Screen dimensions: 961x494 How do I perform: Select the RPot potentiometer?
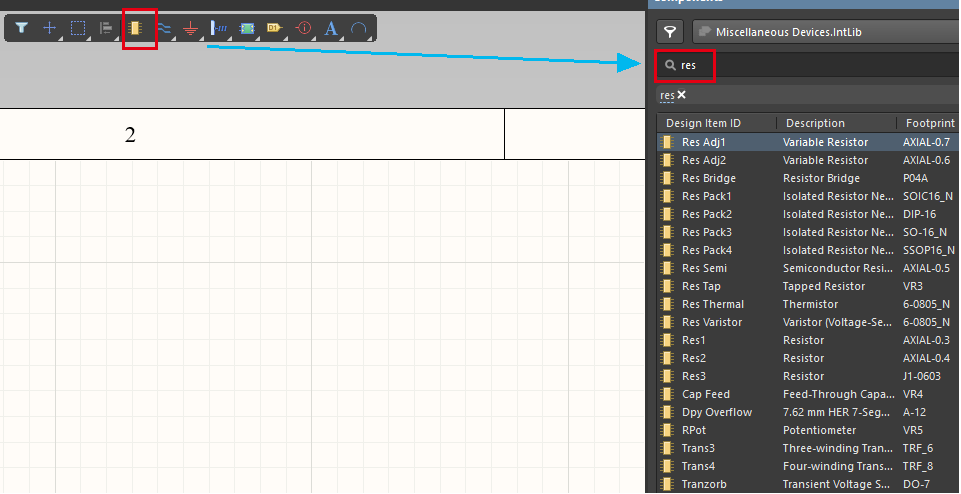809,430
